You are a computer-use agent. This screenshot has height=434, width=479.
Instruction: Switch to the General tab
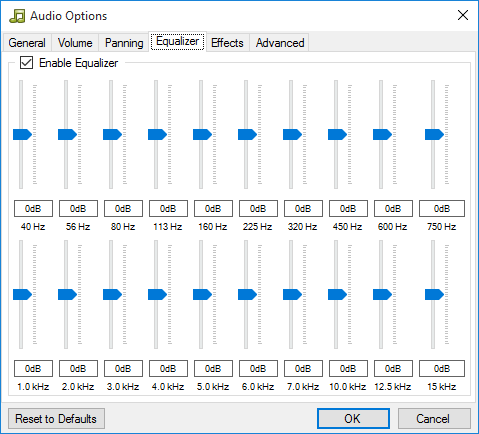(27, 43)
